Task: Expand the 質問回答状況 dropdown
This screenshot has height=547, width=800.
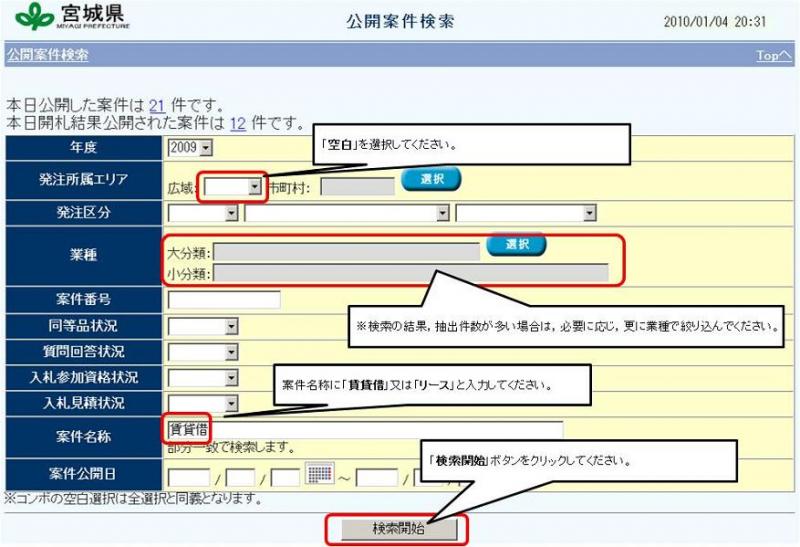Action: (x=203, y=352)
